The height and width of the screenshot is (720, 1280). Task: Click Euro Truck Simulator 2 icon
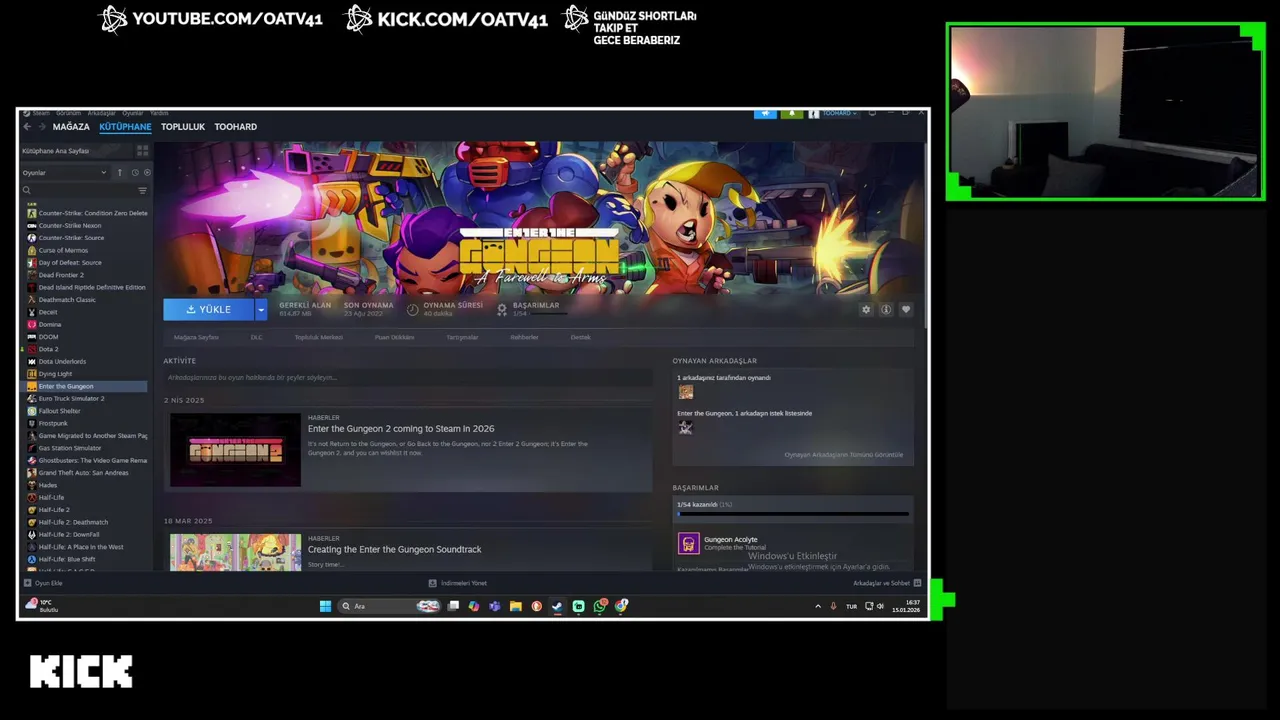click(32, 398)
